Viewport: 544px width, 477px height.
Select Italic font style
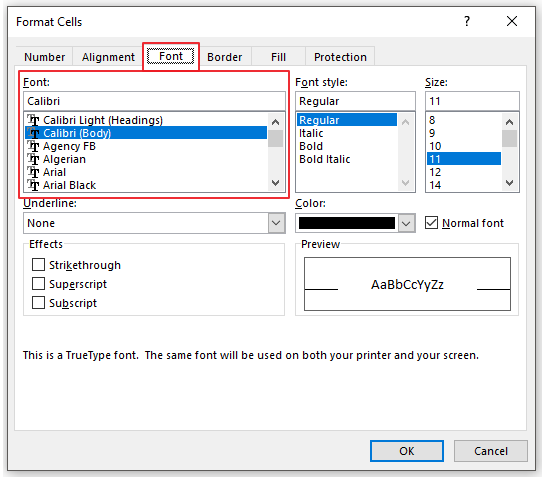pos(347,133)
